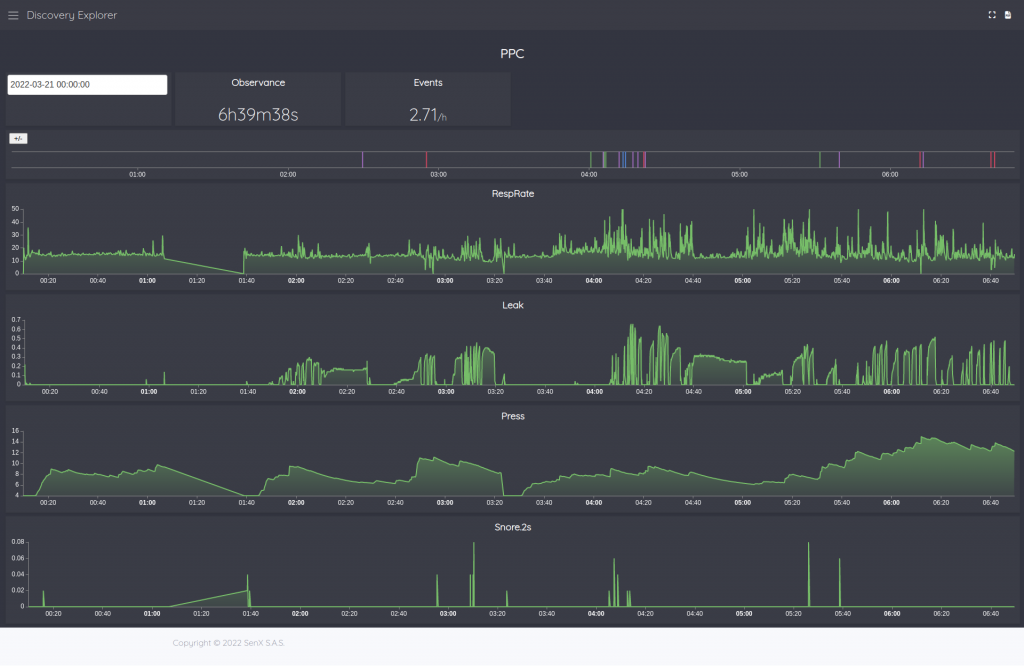Image resolution: width=1024 pixels, height=666 pixels.
Task: Click the document export icon at top right
Action: (x=1008, y=15)
